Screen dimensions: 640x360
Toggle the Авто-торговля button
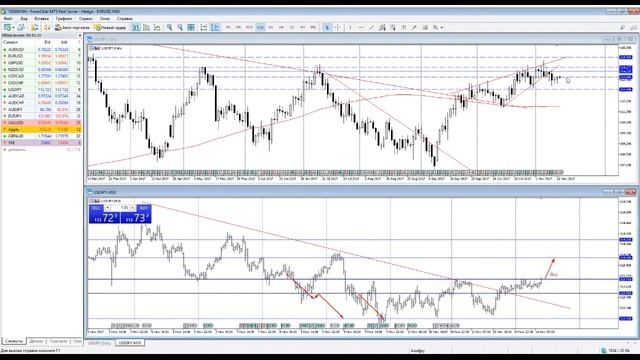coord(72,27)
